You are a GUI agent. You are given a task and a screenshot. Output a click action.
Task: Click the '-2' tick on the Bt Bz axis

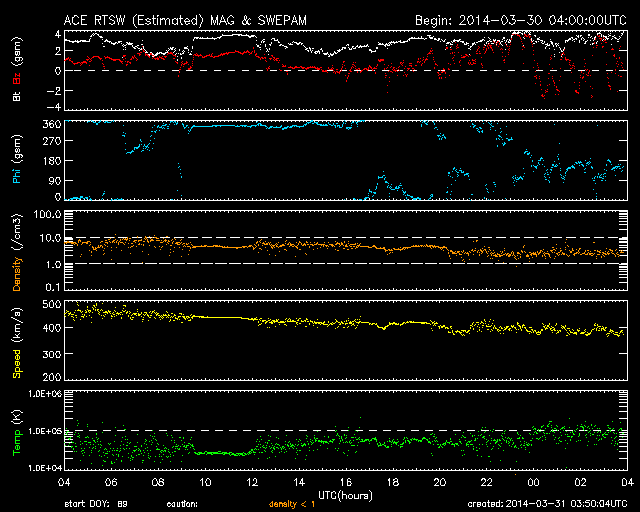pyautogui.click(x=55, y=90)
